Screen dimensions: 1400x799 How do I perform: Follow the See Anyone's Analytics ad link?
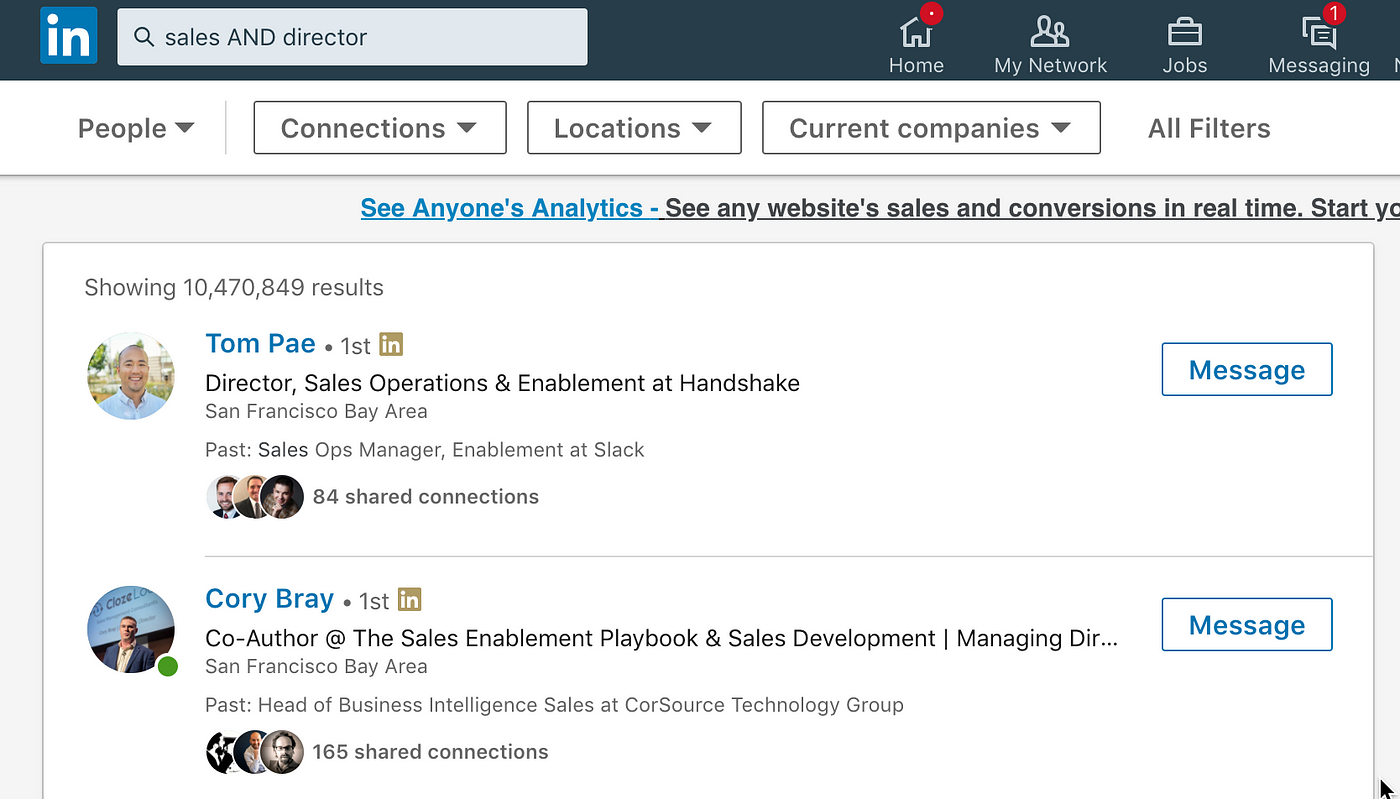(x=509, y=208)
